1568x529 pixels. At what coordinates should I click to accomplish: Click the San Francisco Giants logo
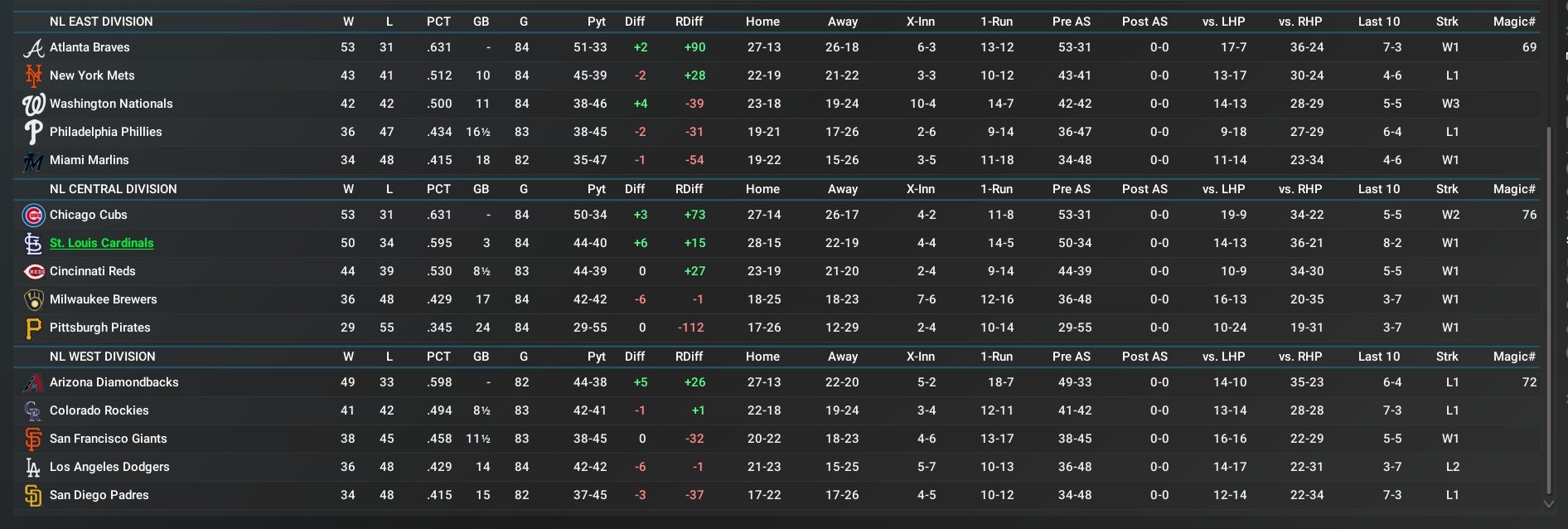[x=33, y=439]
